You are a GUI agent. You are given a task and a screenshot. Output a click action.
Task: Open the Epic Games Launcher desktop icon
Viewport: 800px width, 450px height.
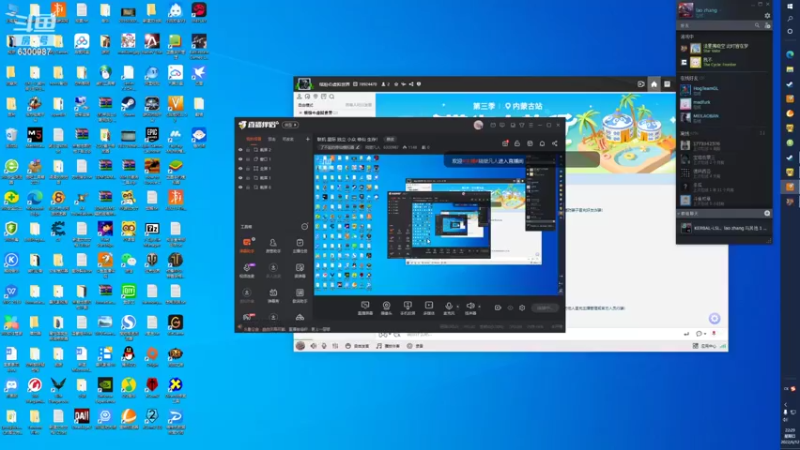pos(152,140)
